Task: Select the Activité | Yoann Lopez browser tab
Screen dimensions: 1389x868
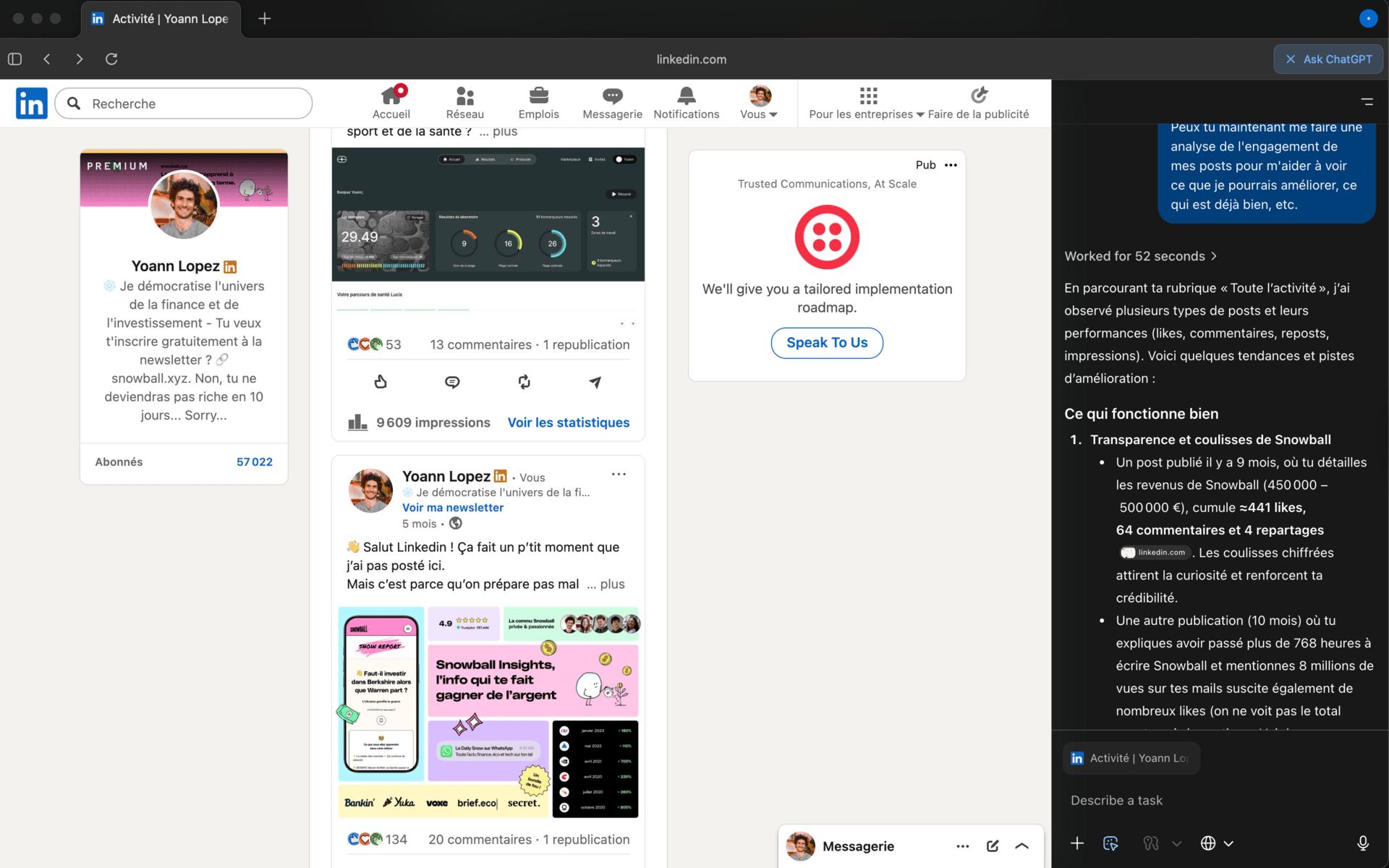Action: 161,19
